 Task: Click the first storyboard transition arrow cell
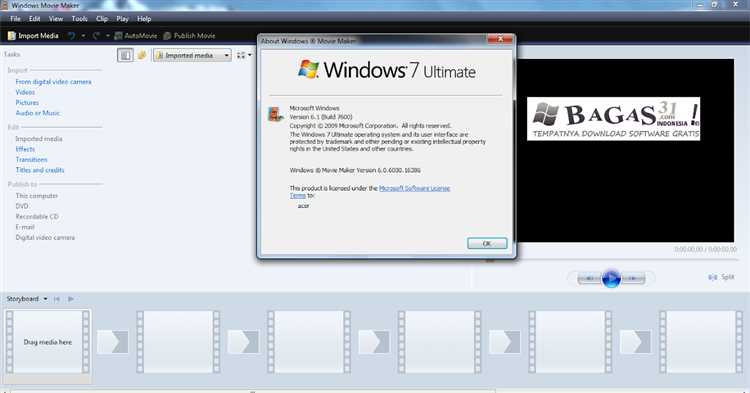coord(113,342)
